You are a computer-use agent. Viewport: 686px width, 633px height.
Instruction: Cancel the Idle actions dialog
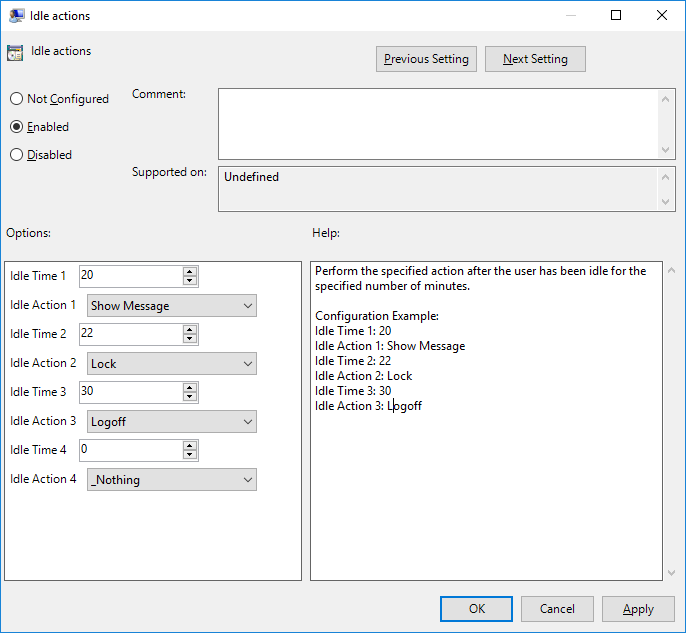coord(557,609)
